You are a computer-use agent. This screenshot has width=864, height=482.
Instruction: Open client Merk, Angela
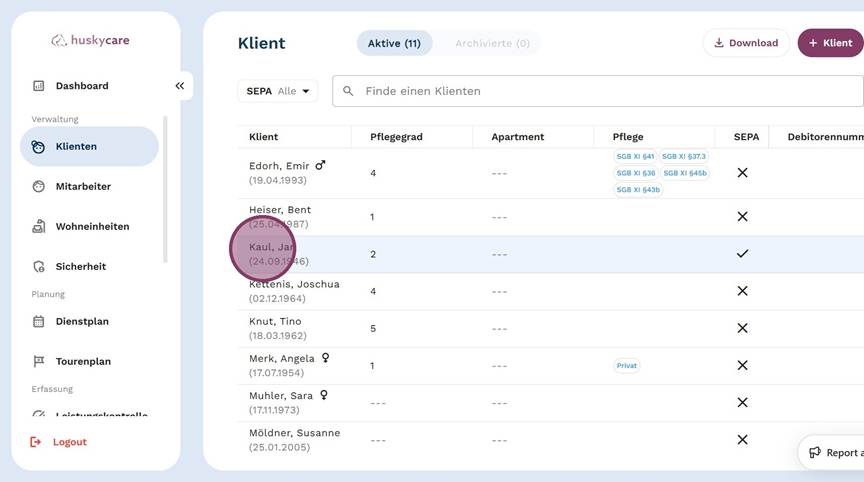pos(282,359)
